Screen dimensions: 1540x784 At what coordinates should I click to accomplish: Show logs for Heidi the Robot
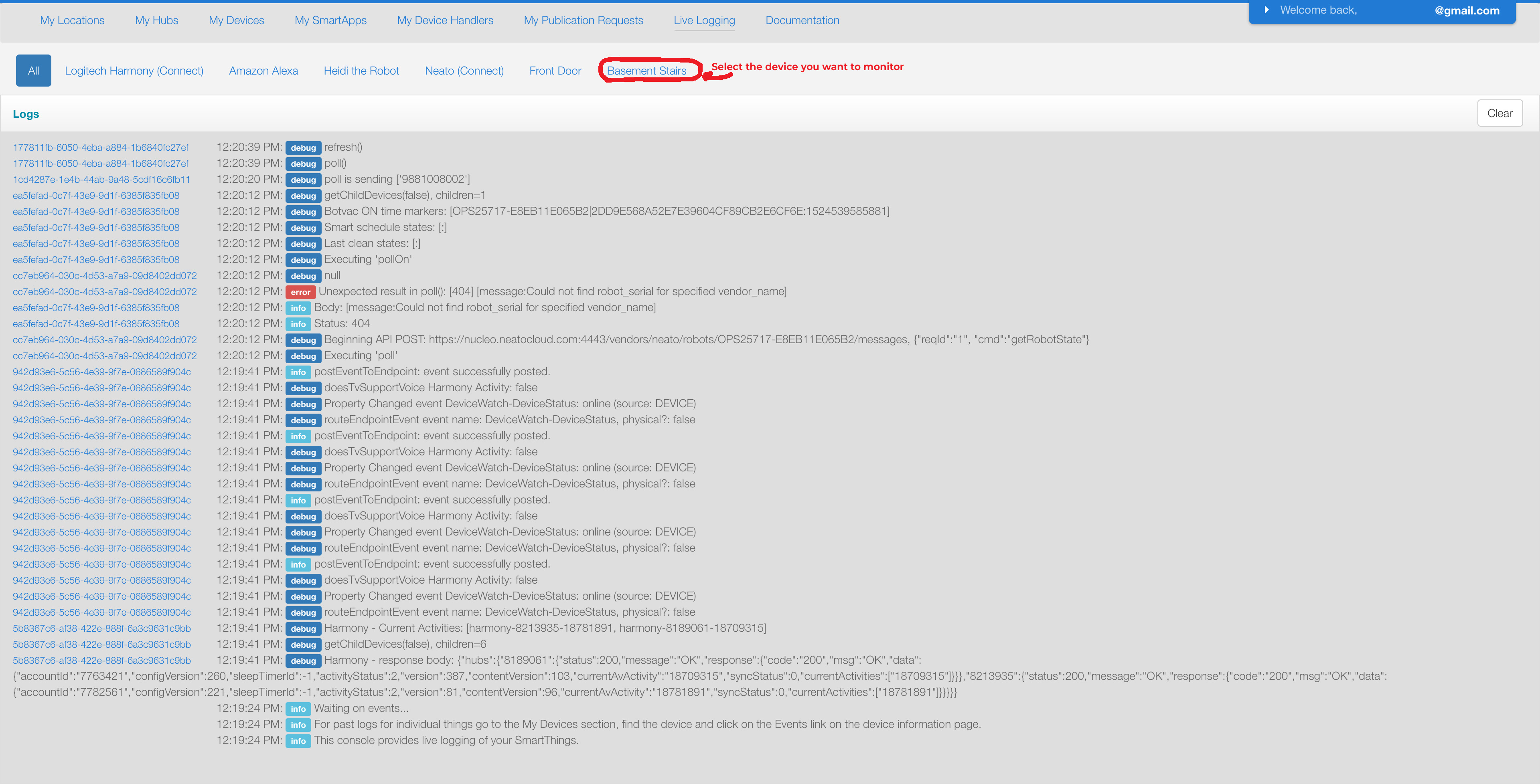pos(361,71)
